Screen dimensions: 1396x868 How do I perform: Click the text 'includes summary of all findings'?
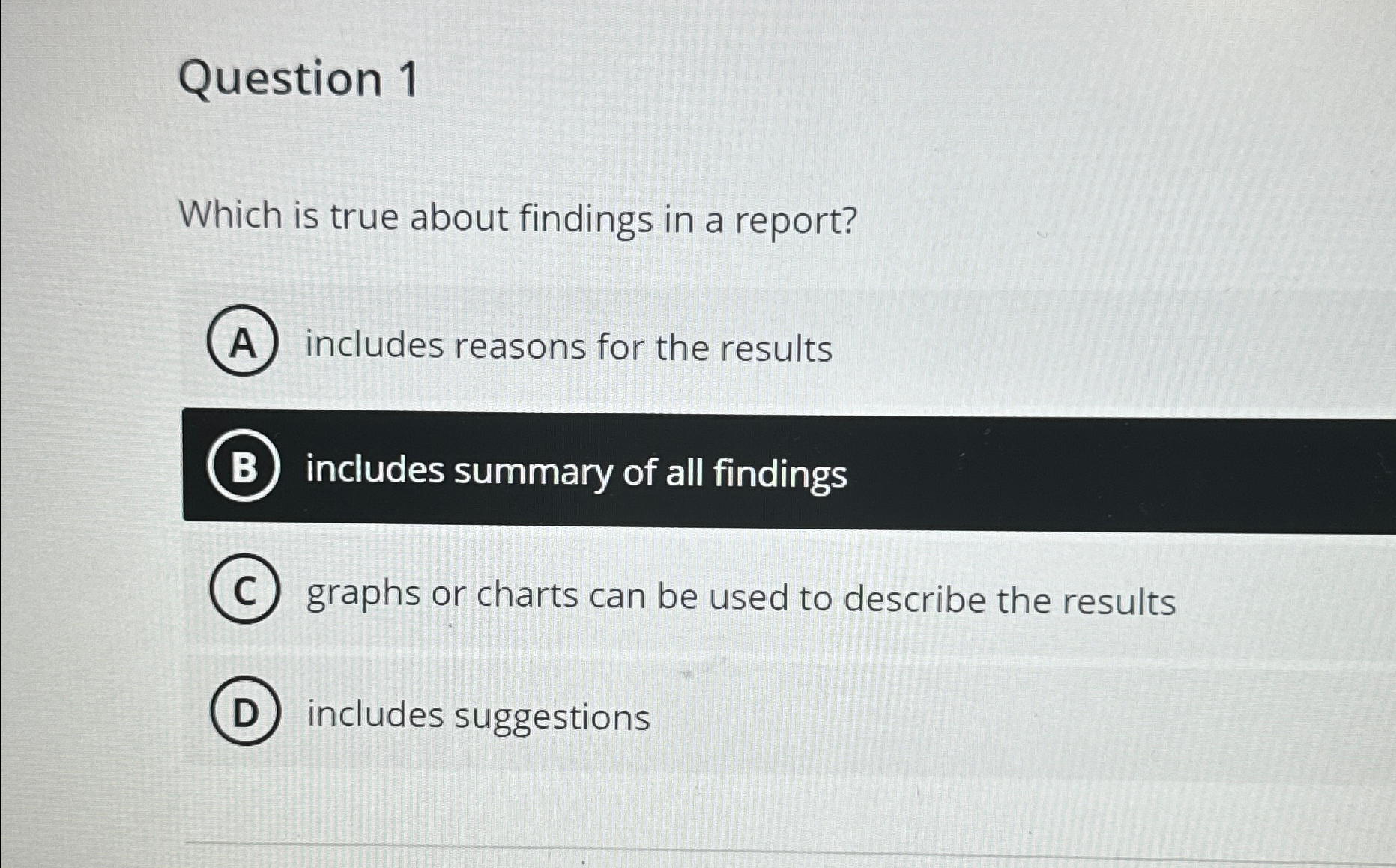point(573,472)
